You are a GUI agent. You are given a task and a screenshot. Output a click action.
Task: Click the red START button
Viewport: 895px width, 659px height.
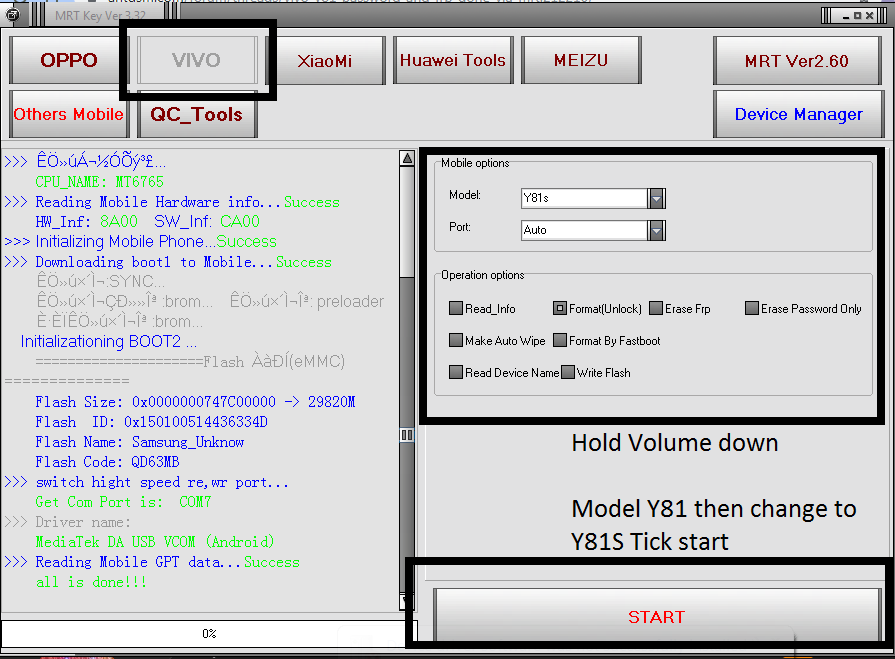(x=657, y=617)
